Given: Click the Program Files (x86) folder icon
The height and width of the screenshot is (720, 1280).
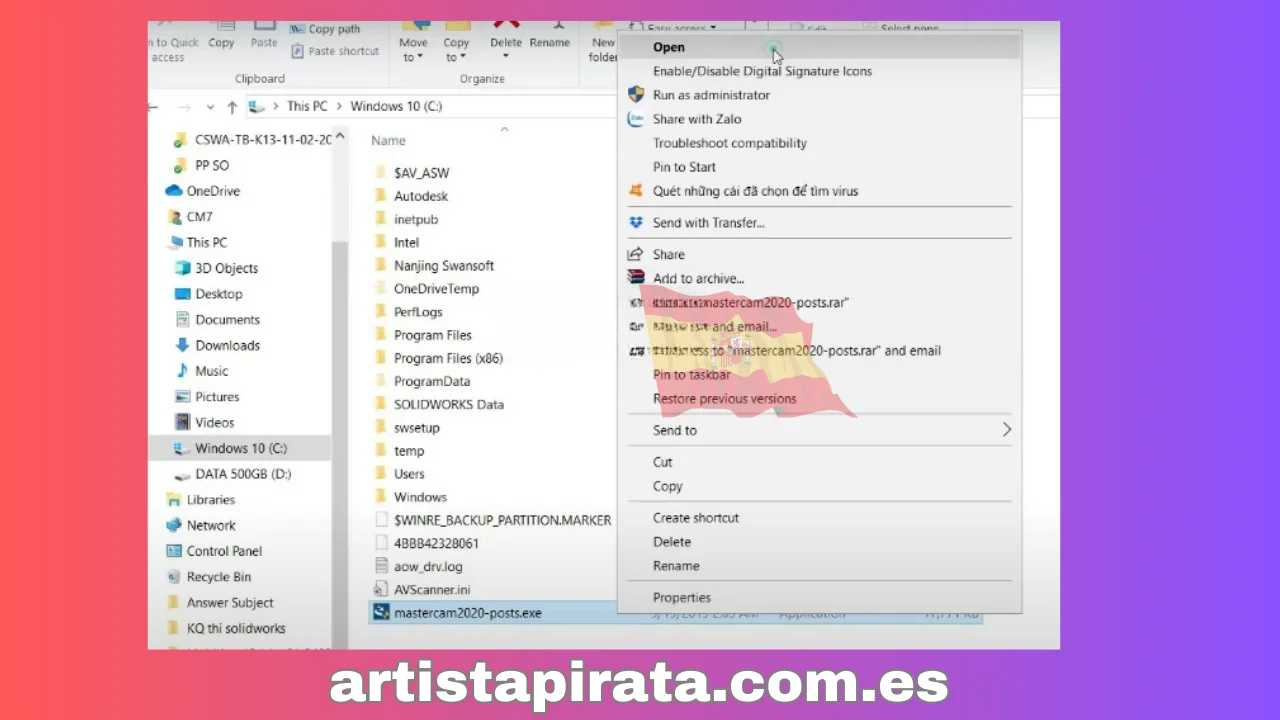Looking at the screenshot, I should point(380,358).
